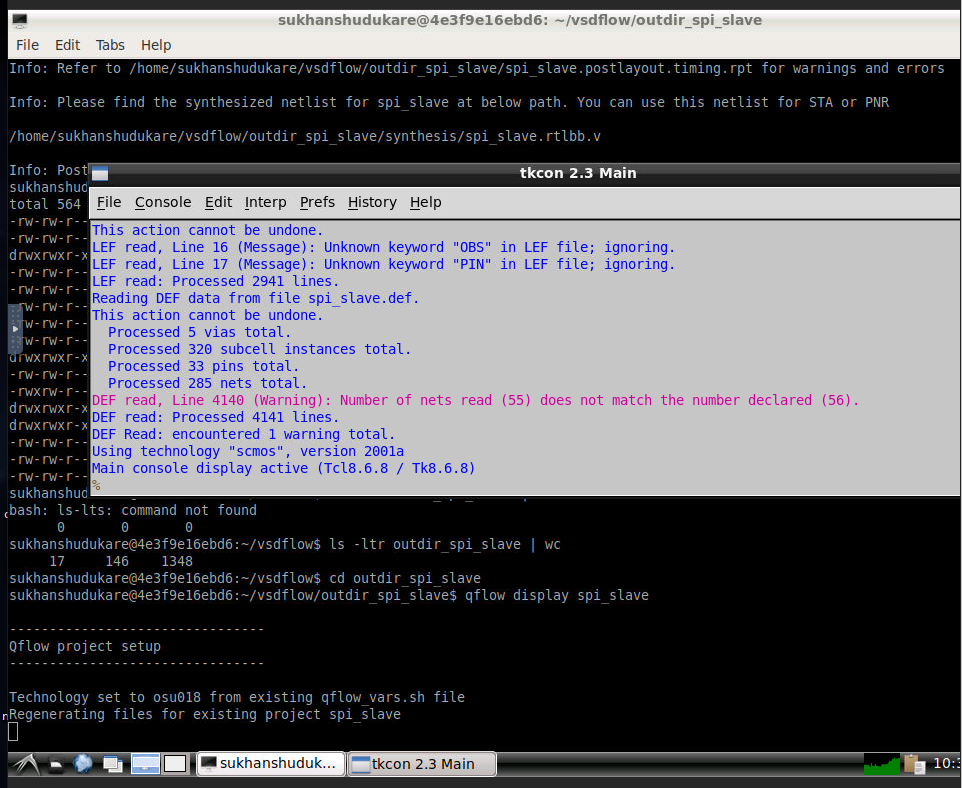Viewport: 962px width, 788px height.
Task: Open the file manager icon on the taskbar
Action: point(56,764)
